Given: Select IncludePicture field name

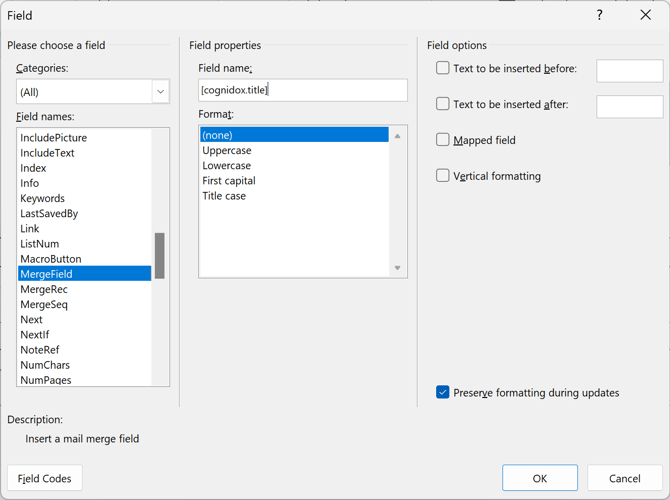Looking at the screenshot, I should point(53,137).
